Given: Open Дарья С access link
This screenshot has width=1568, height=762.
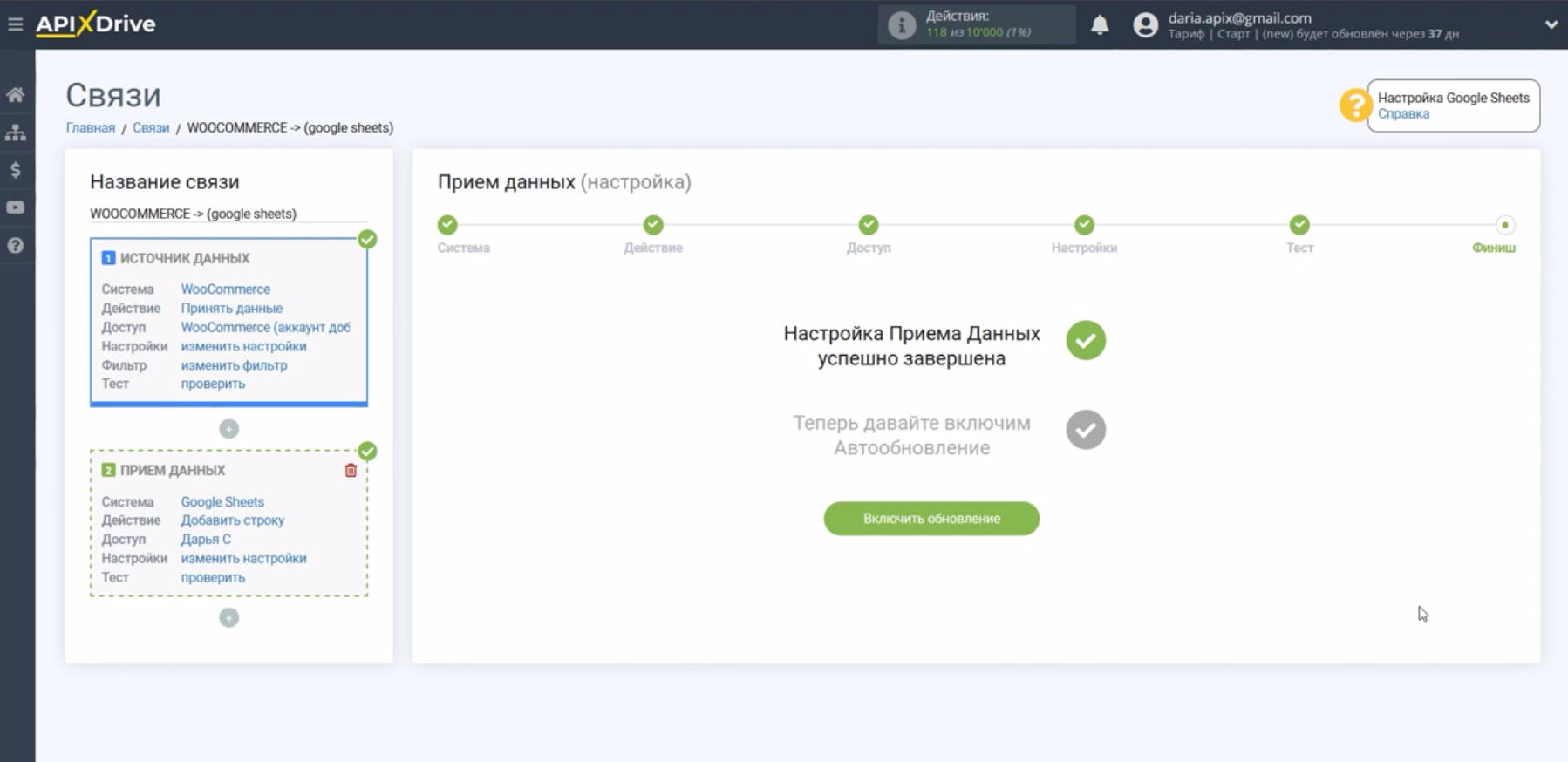Looking at the screenshot, I should click(206, 539).
